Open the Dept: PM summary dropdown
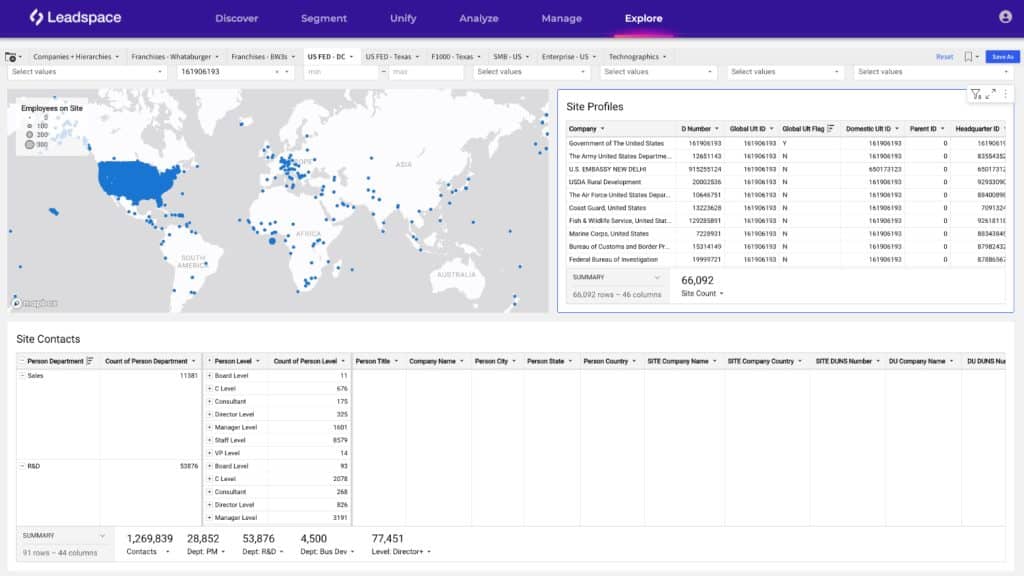Viewport: 1024px width, 576px height. point(223,552)
